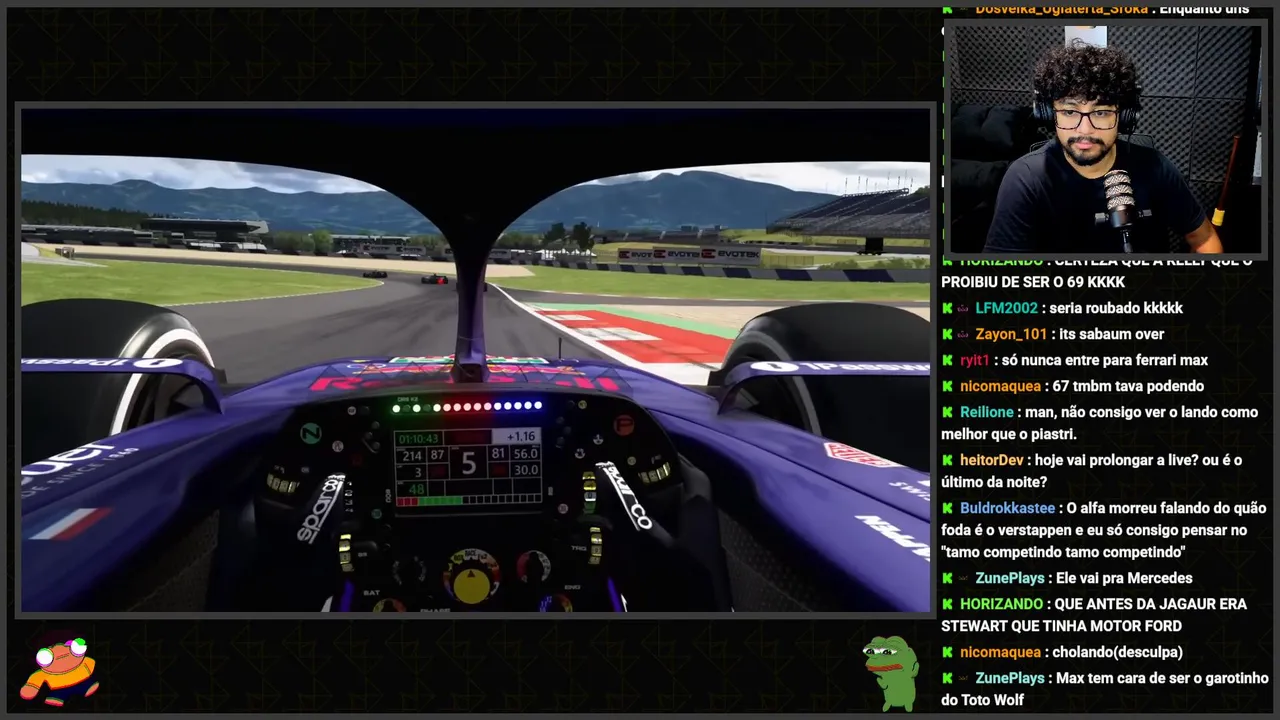Open Buldrokkastee's chat profile
Viewport: 1280px width, 720px height.
1008,508
